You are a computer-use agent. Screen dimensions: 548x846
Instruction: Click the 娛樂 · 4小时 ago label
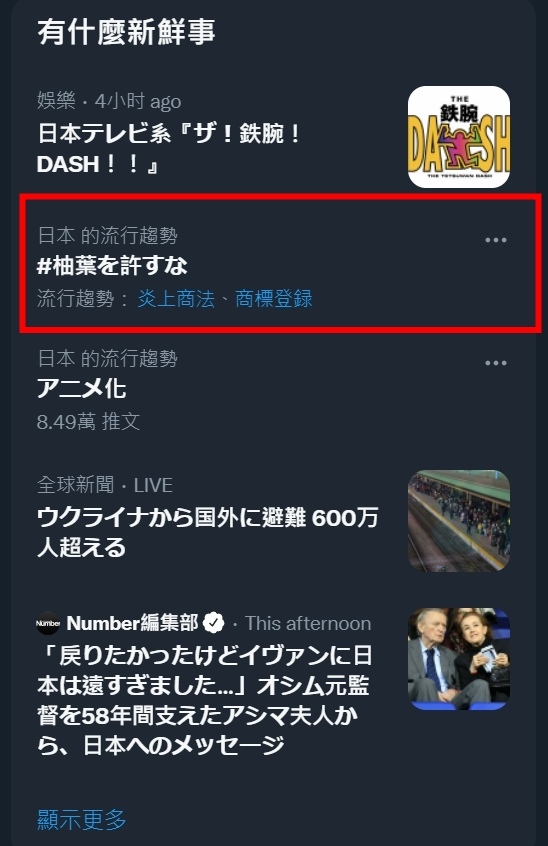tap(109, 101)
